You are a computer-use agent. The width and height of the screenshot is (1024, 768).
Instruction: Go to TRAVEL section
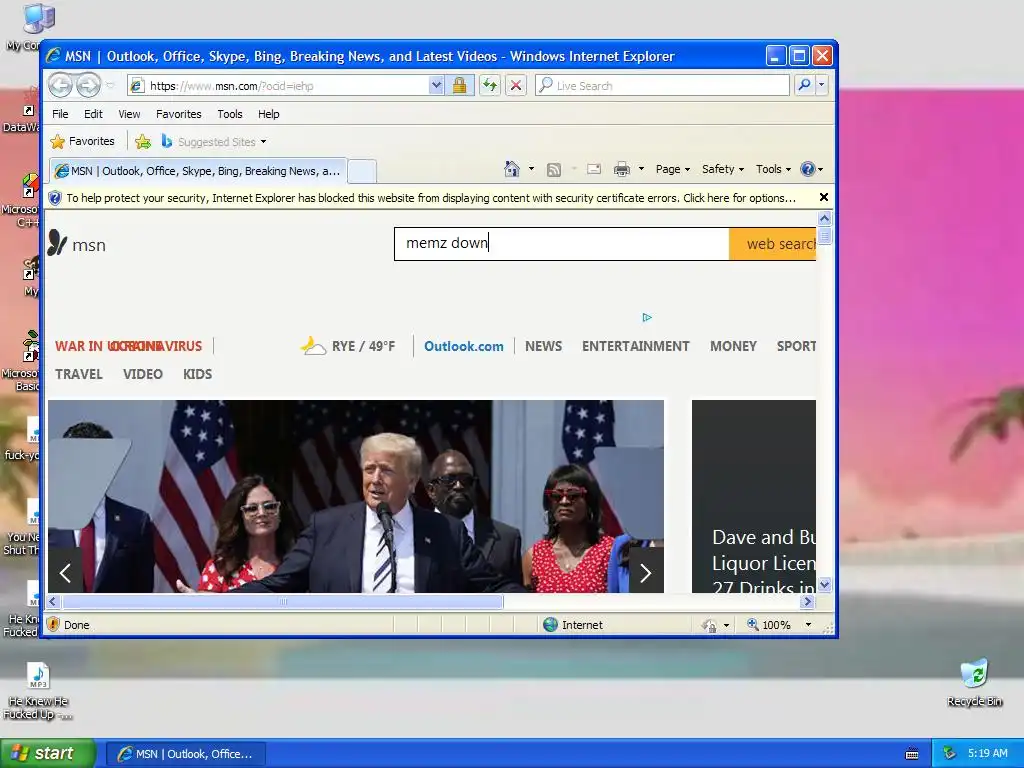(x=79, y=374)
